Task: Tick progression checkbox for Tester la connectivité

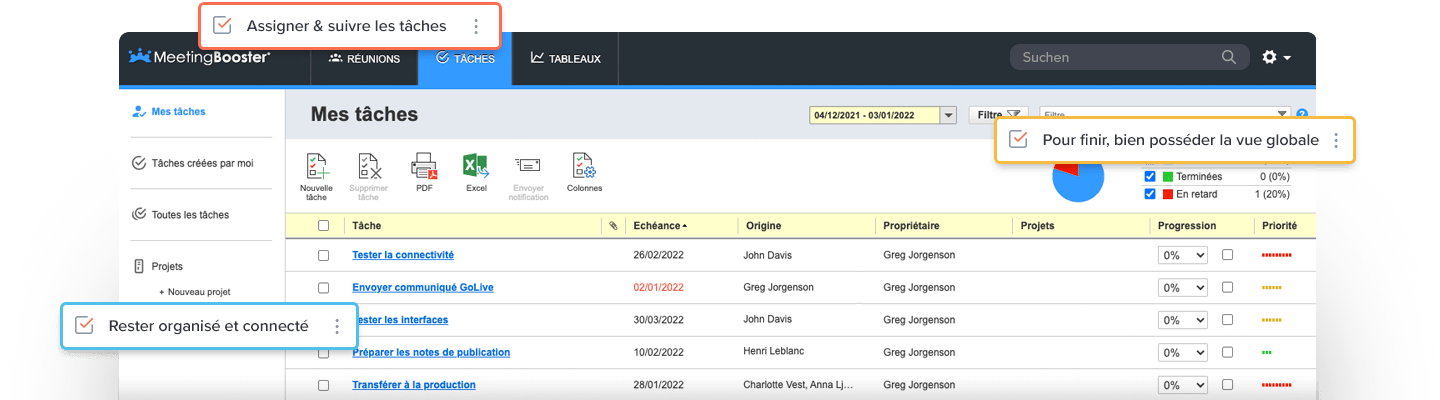Action: (x=1228, y=255)
